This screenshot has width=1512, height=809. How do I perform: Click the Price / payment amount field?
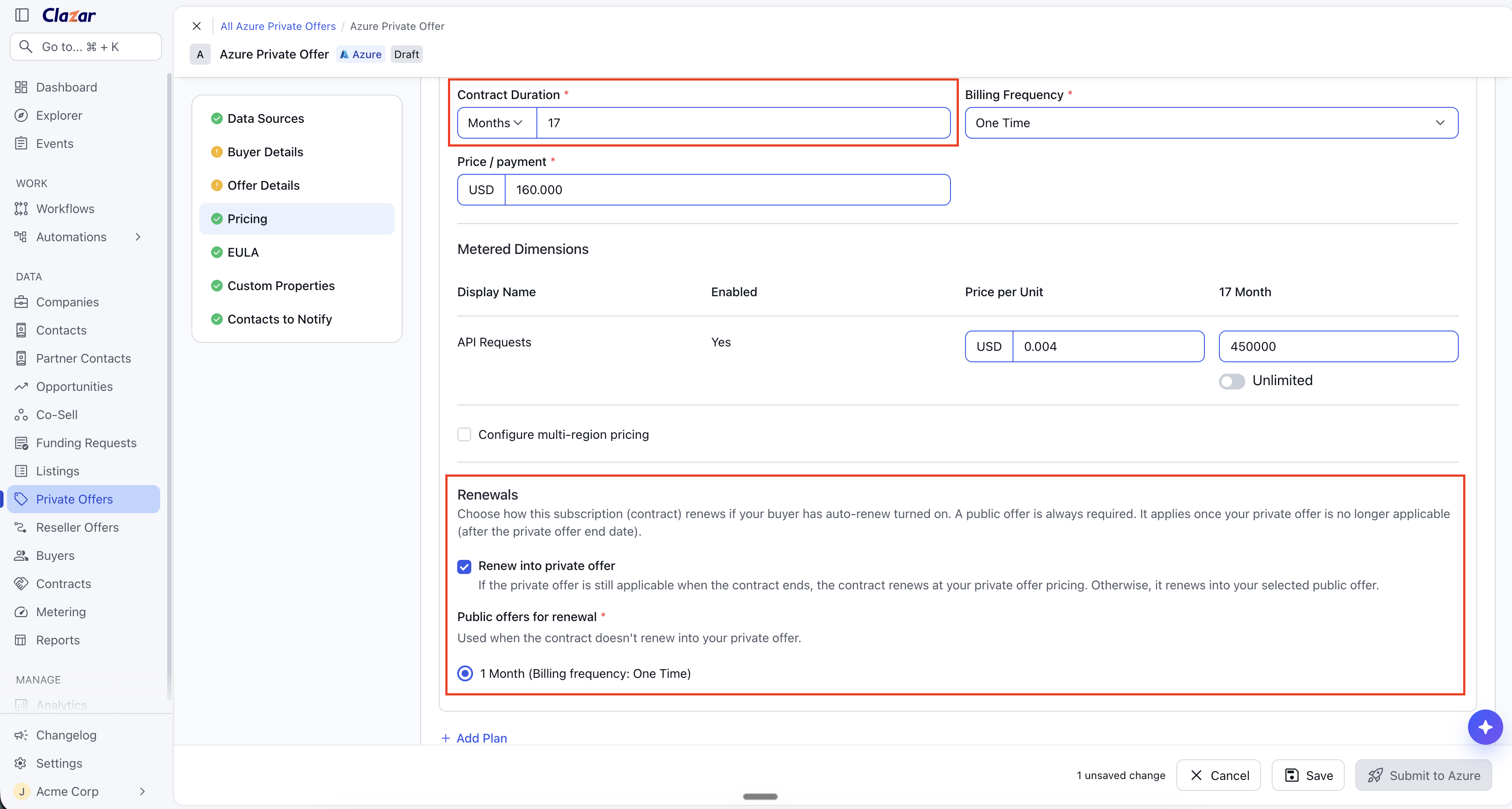[x=727, y=190]
